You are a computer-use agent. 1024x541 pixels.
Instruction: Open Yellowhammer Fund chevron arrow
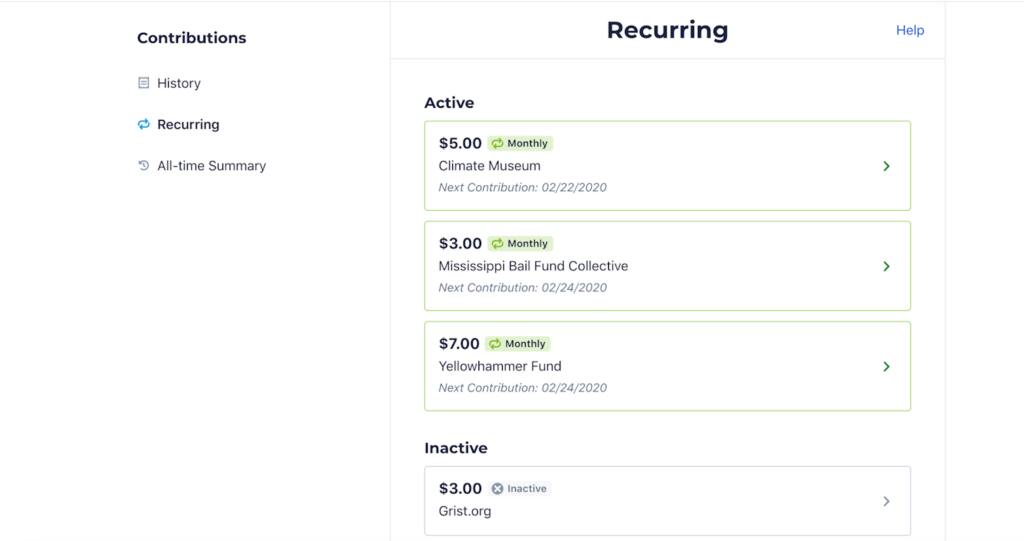pos(886,367)
